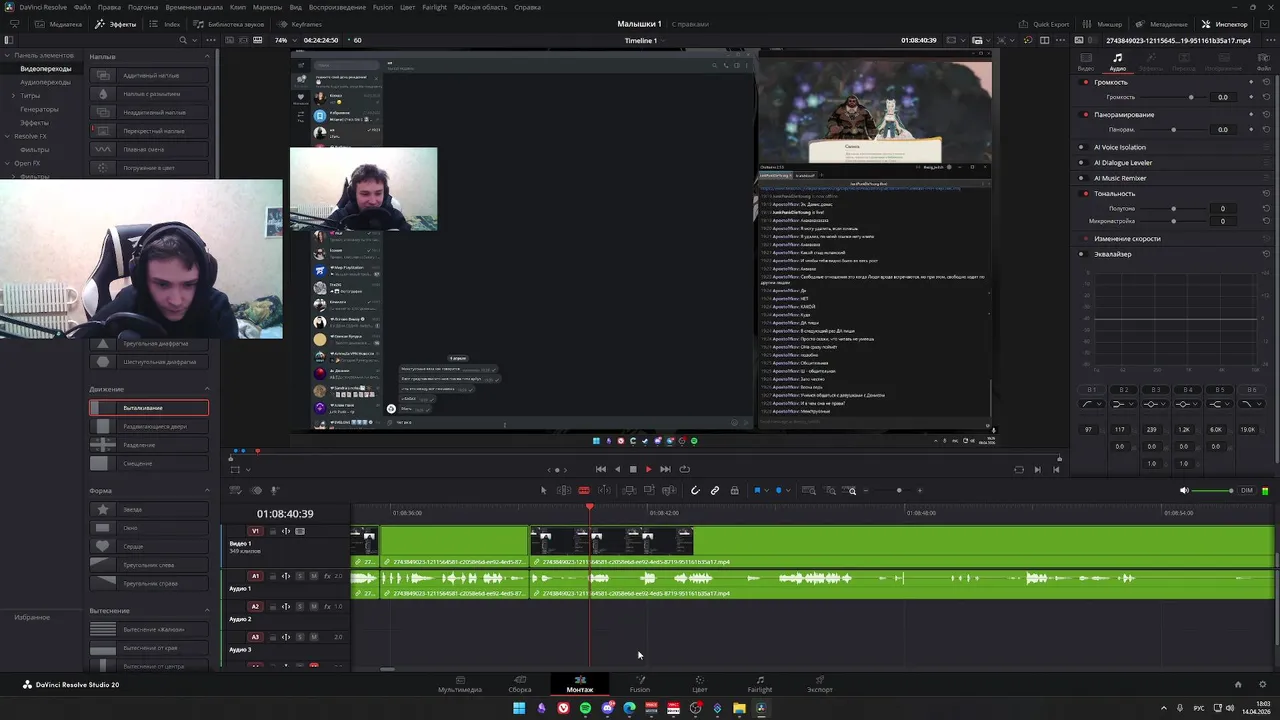
Task: Open the Keyframes panel
Action: coord(299,24)
